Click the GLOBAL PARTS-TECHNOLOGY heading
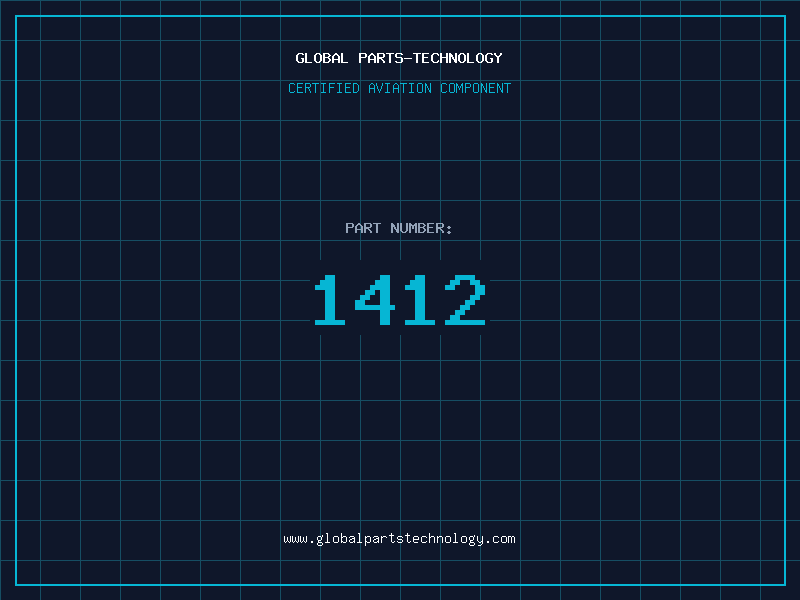Viewport: 800px width, 600px height. (x=399, y=58)
